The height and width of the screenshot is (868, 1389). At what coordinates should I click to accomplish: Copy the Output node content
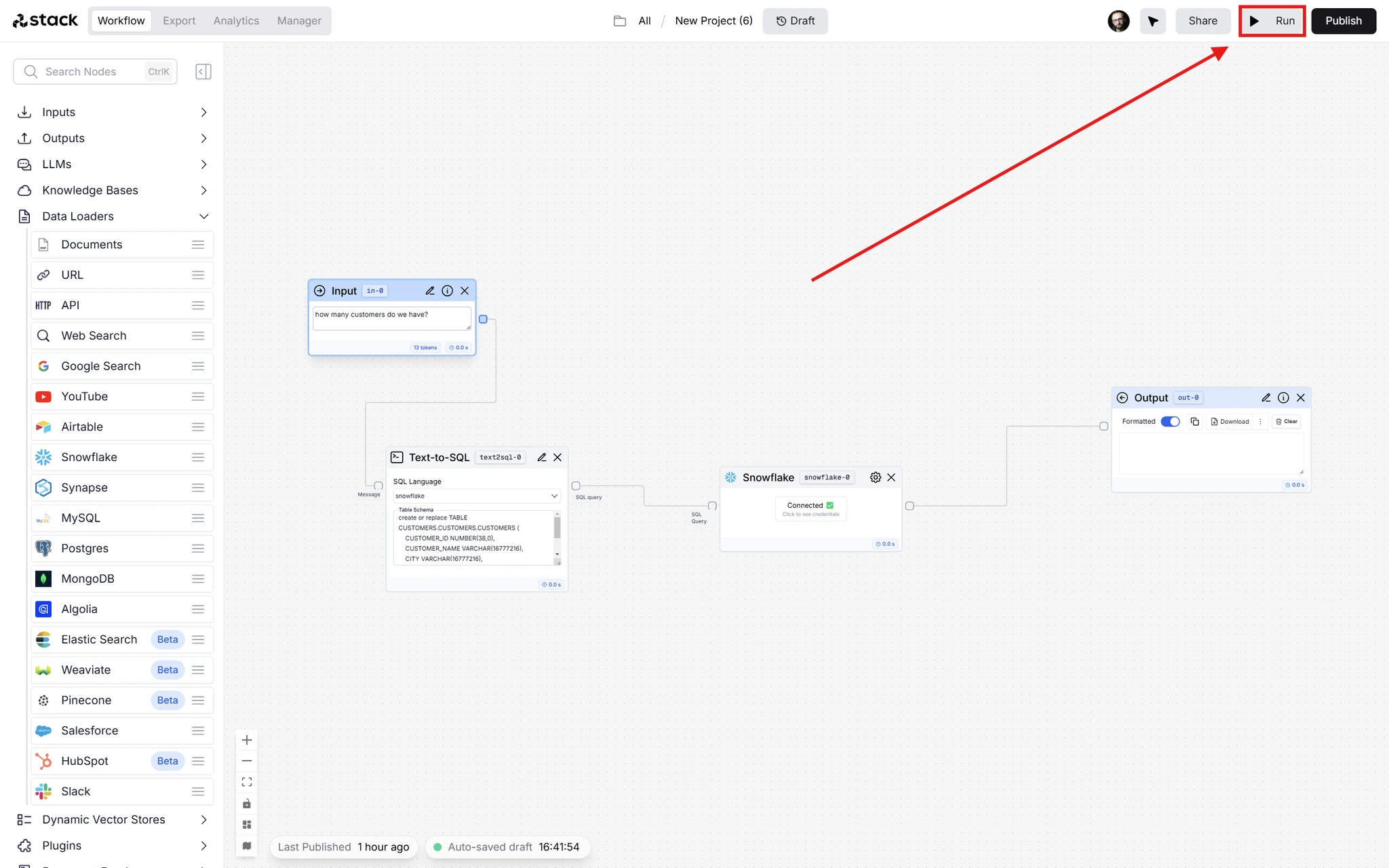pos(1195,422)
